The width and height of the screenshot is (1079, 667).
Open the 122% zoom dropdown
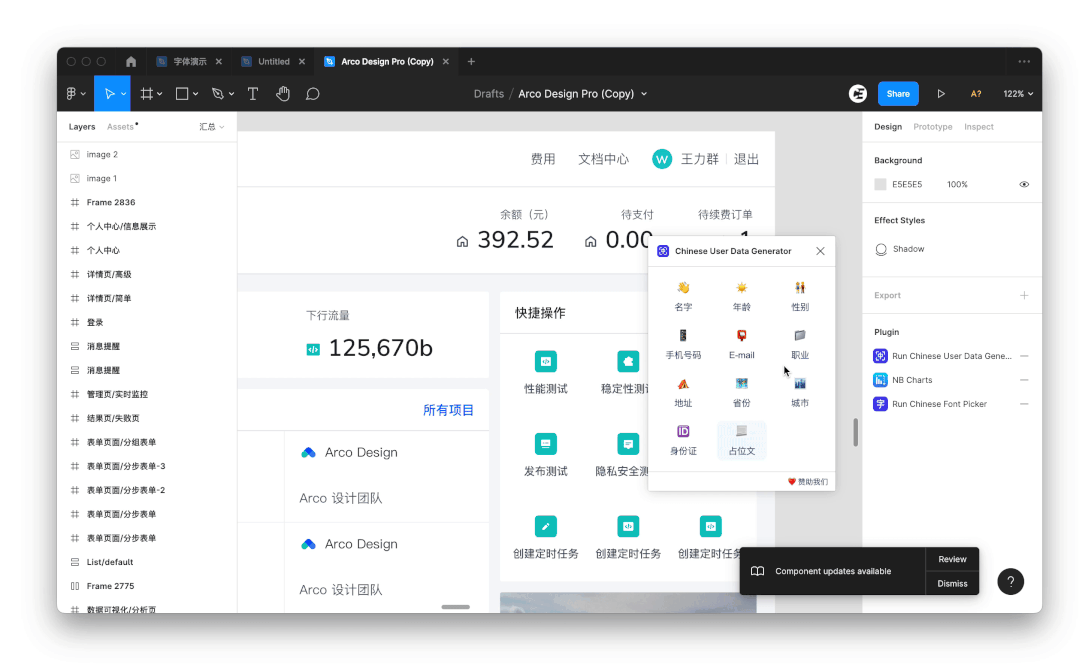click(1018, 94)
